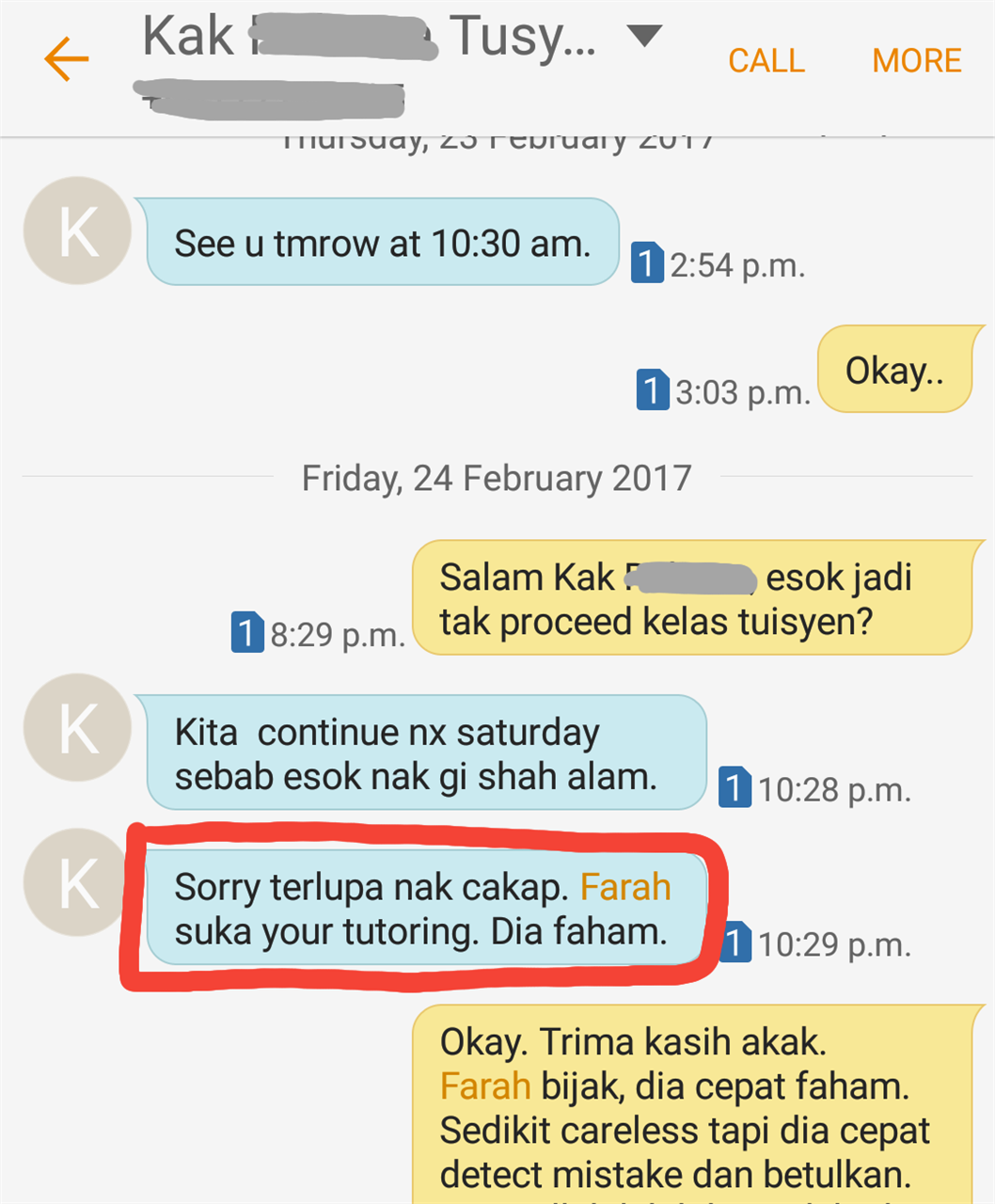Tap the contact name in the header

[369, 38]
